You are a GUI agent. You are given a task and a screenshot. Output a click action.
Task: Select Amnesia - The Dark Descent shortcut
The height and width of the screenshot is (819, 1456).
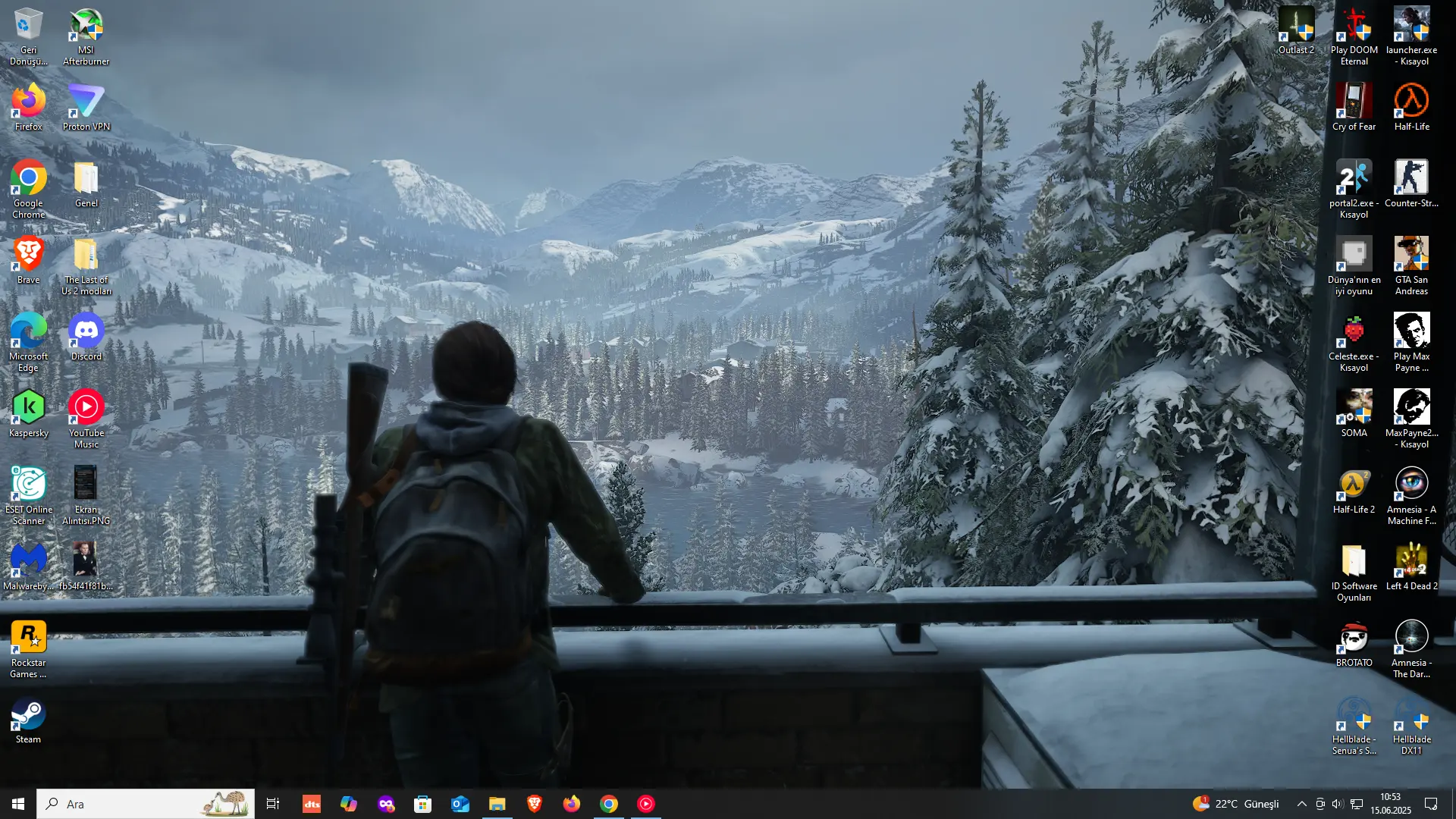[x=1411, y=648]
